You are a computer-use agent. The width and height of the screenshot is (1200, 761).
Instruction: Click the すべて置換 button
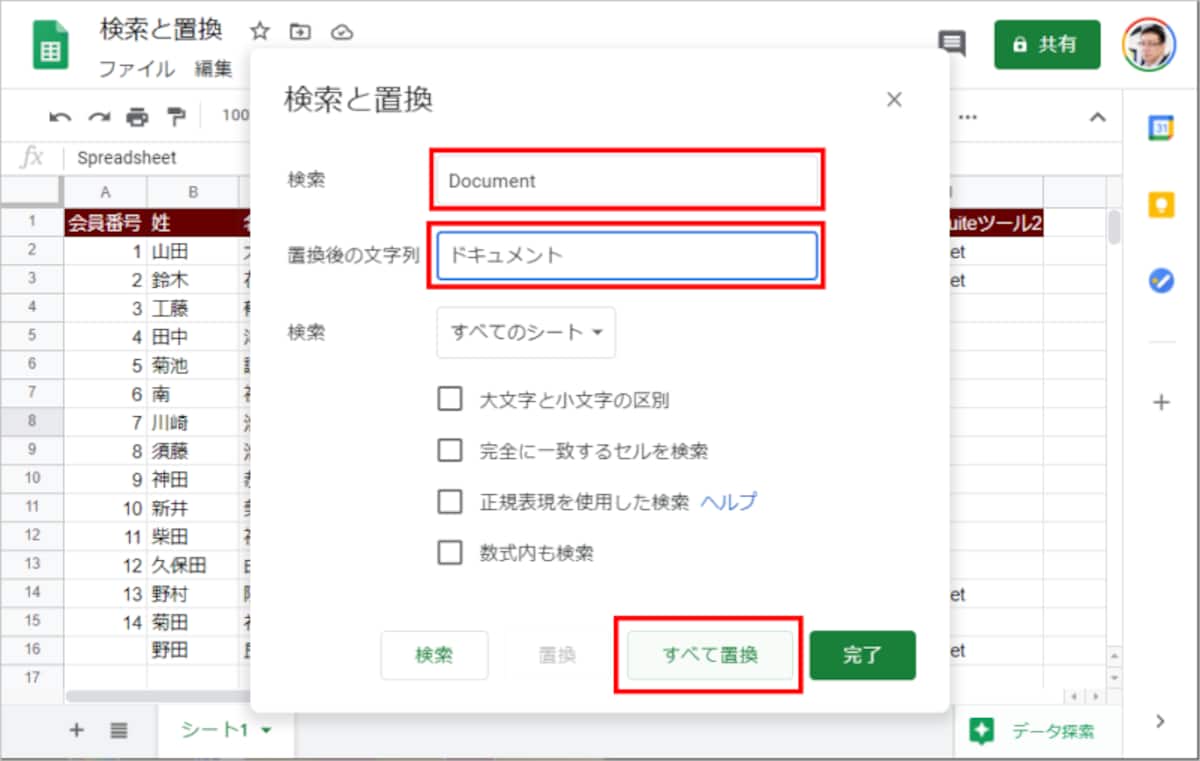[710, 655]
